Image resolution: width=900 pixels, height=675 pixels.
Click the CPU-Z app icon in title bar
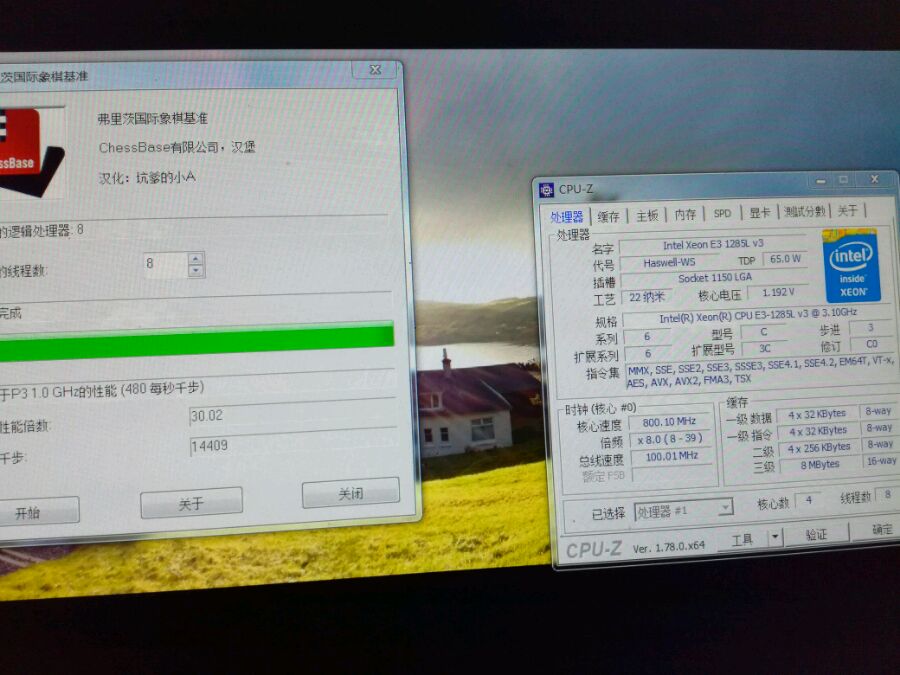coord(546,189)
